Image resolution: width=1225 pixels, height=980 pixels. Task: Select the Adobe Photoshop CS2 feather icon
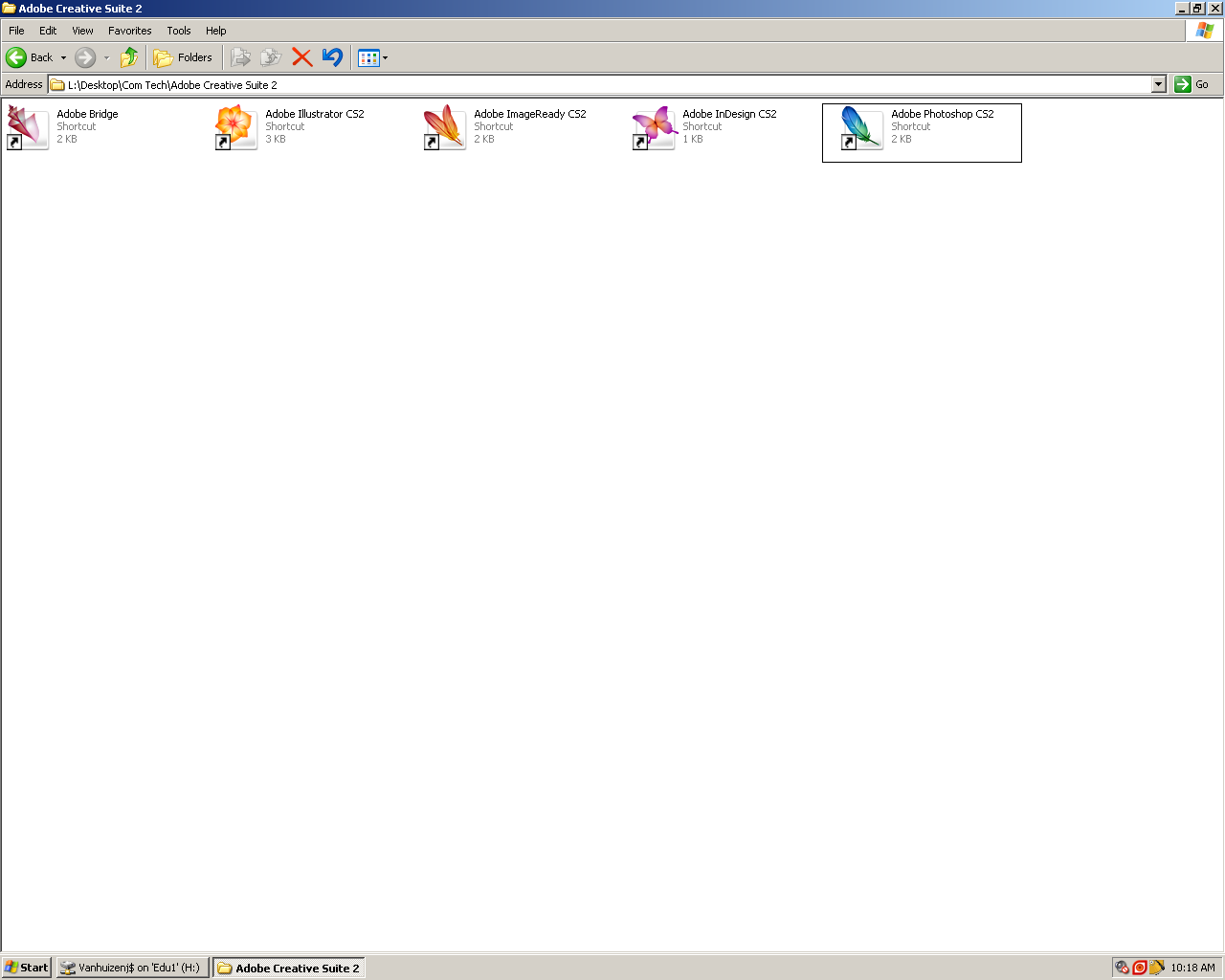(x=861, y=127)
